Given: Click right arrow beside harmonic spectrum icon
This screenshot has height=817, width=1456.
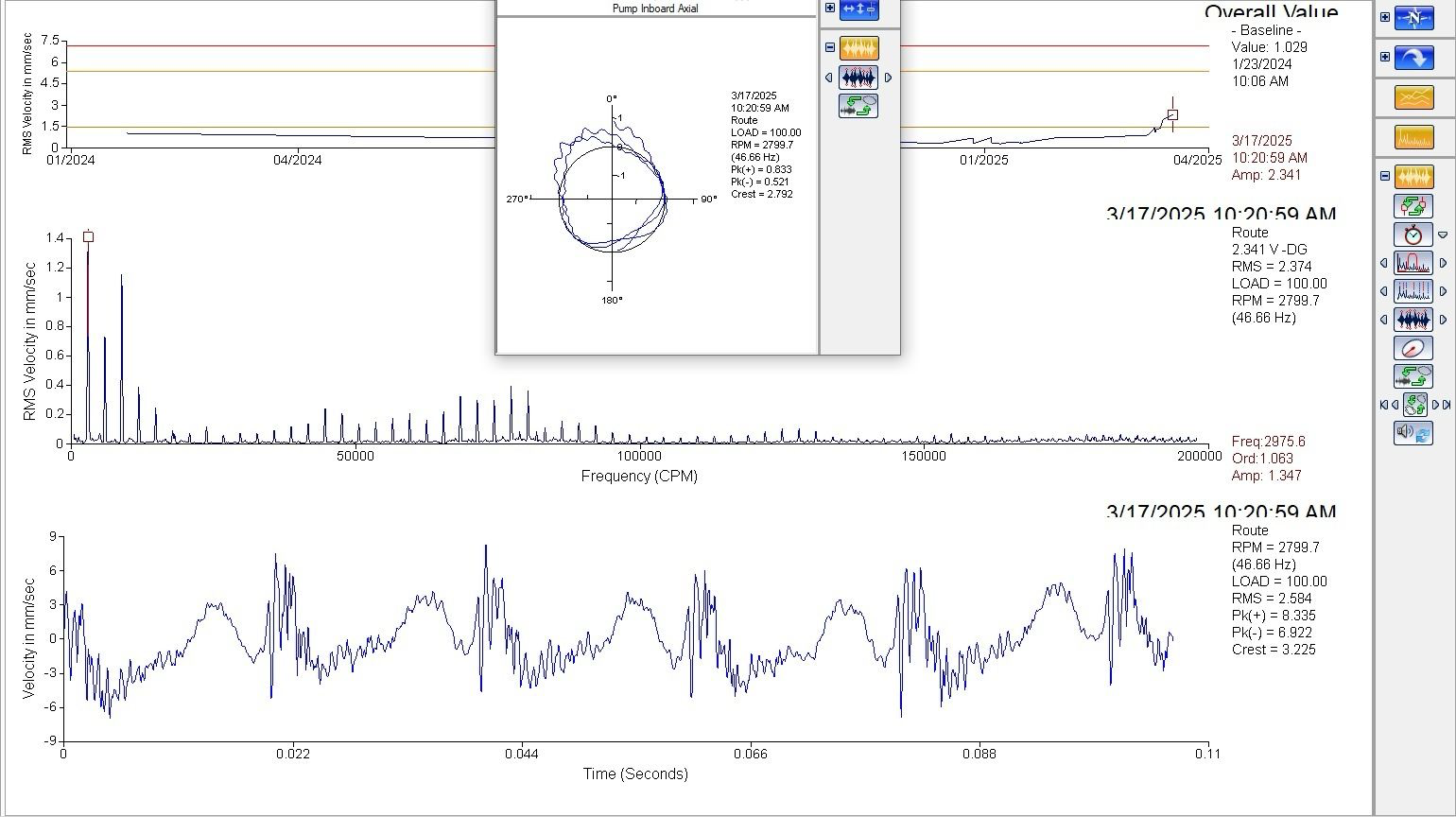Looking at the screenshot, I should pyautogui.click(x=1443, y=291).
